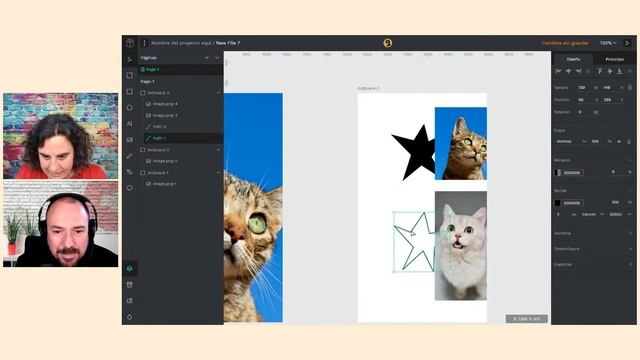Screen dimensions: 640x360
Task: Collapse the Artboard-1 layer group
Action: [218, 173]
